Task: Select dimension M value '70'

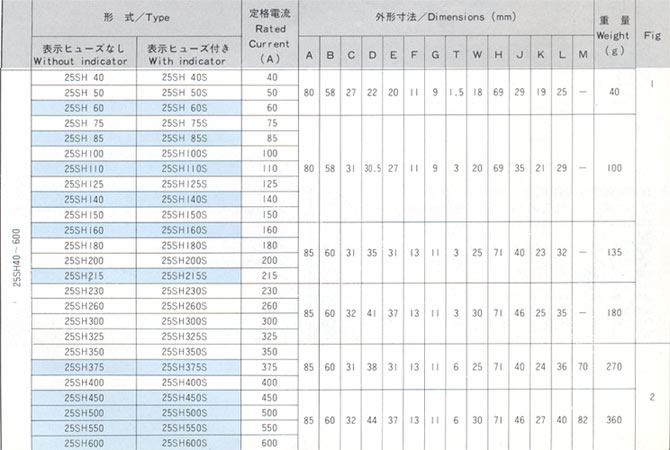Action: (x=583, y=367)
